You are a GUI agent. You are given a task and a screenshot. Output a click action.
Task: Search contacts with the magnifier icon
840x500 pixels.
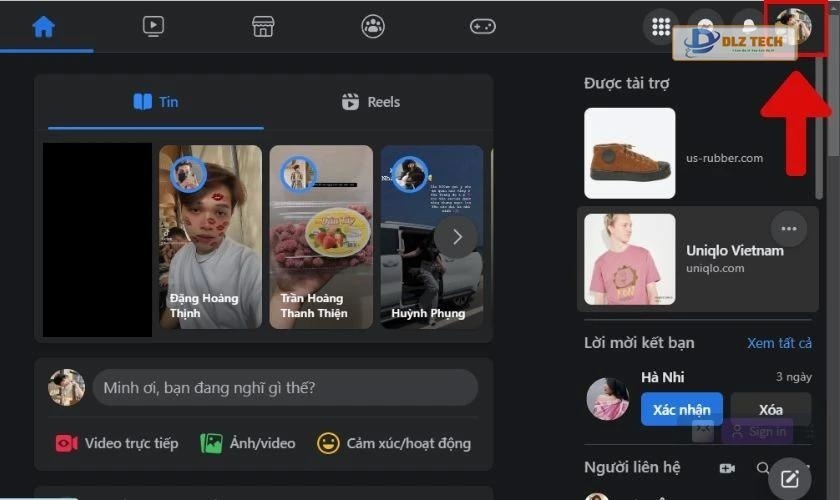coord(763,468)
